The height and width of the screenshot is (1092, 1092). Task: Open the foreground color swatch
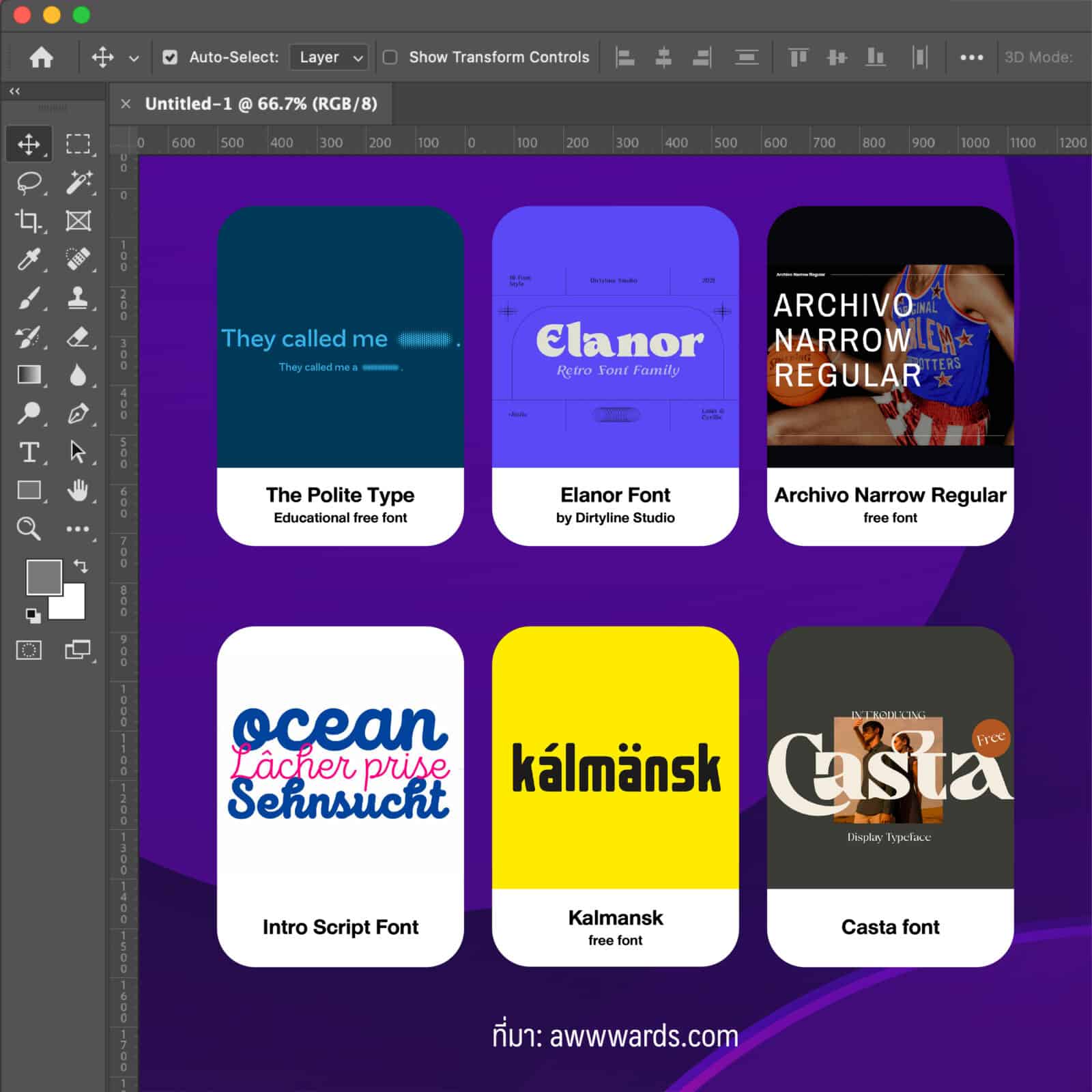(x=43, y=577)
